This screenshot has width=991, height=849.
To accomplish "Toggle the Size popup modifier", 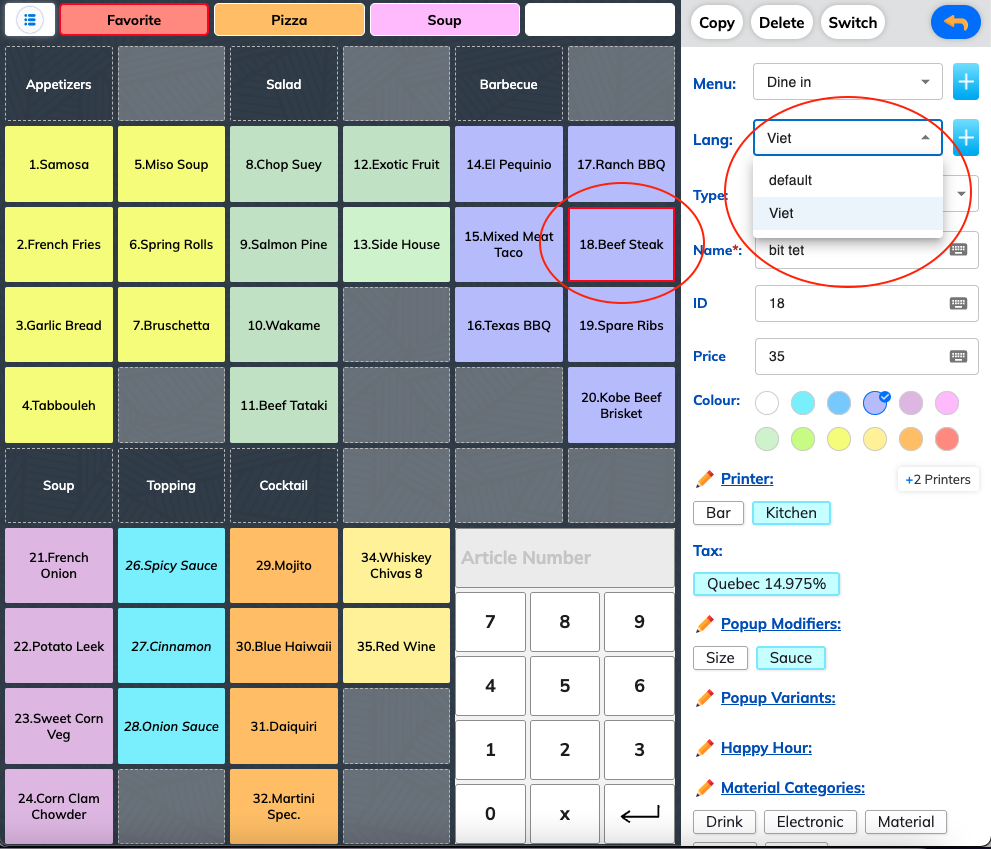I will (720, 657).
